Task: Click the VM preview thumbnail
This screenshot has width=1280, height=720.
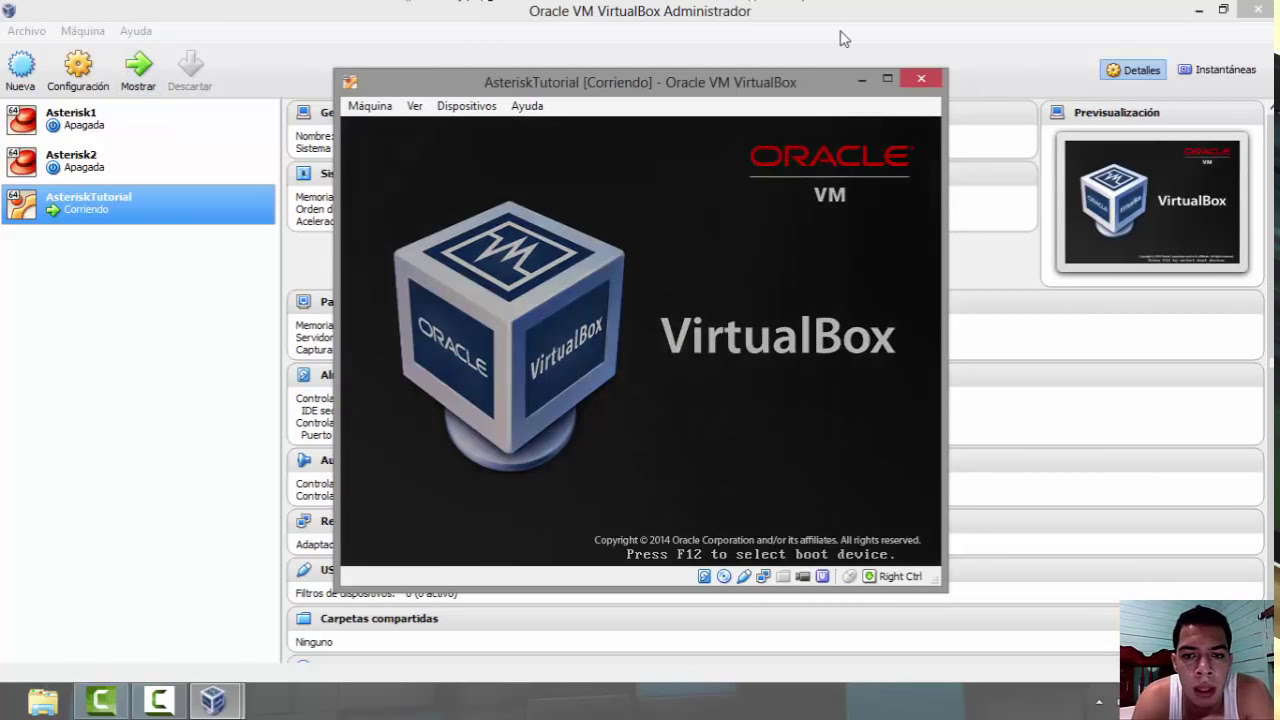Action: coord(1152,202)
